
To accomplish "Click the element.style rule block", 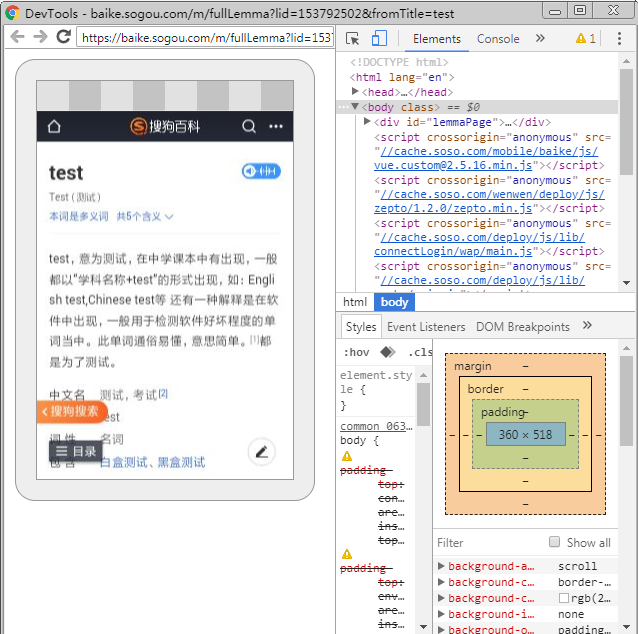I will (376, 390).
